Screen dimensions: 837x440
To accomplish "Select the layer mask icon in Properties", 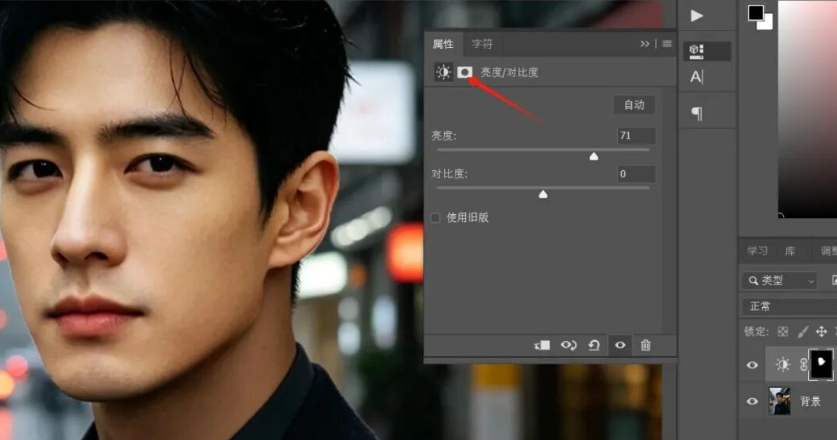I will pos(465,72).
